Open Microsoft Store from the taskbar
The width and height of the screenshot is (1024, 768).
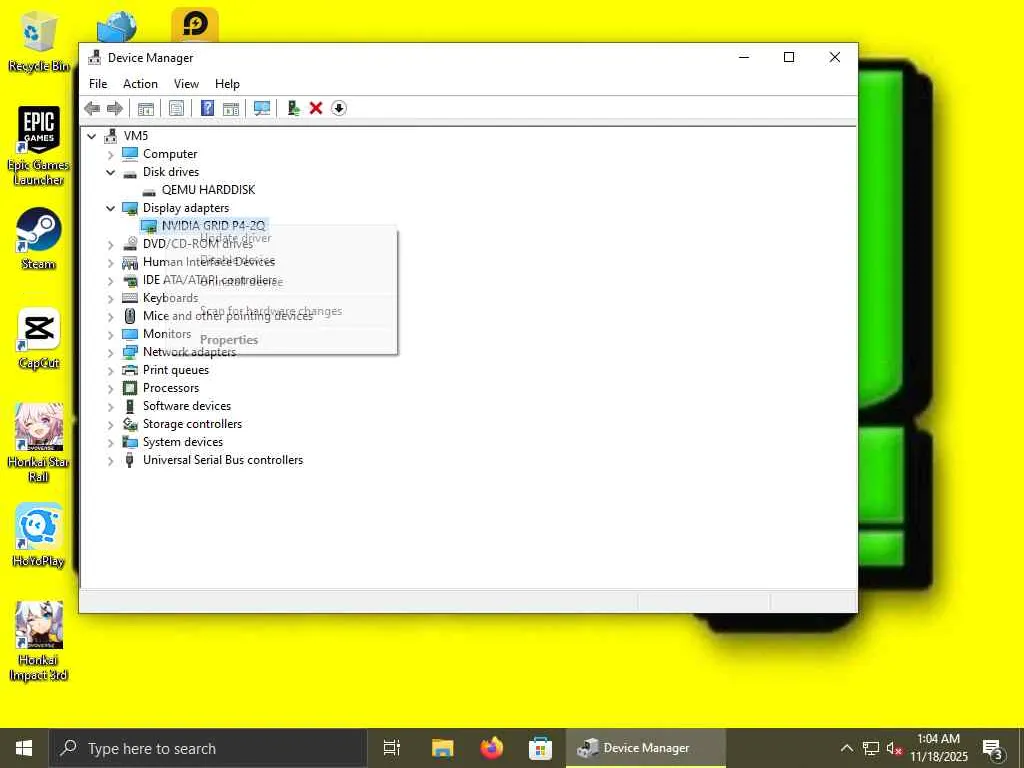tap(540, 748)
